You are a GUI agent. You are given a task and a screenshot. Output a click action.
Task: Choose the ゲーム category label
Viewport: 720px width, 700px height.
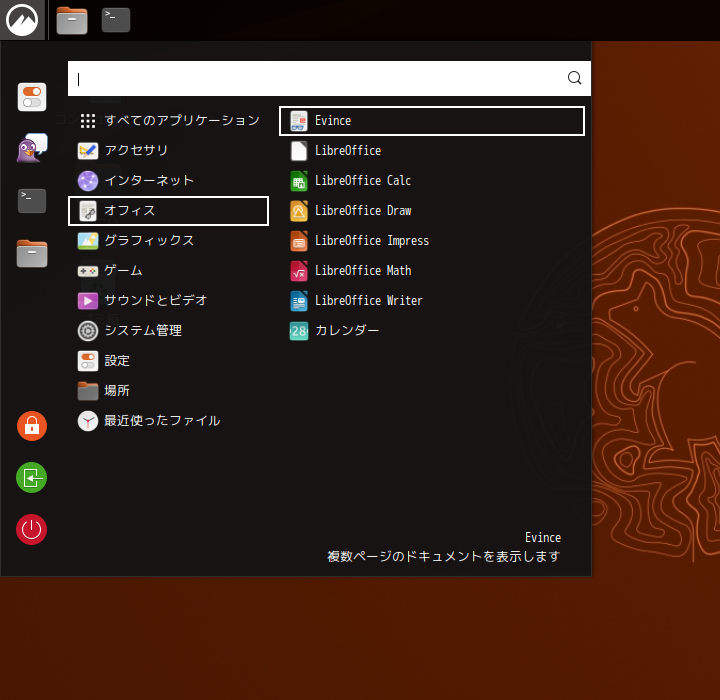(x=124, y=270)
